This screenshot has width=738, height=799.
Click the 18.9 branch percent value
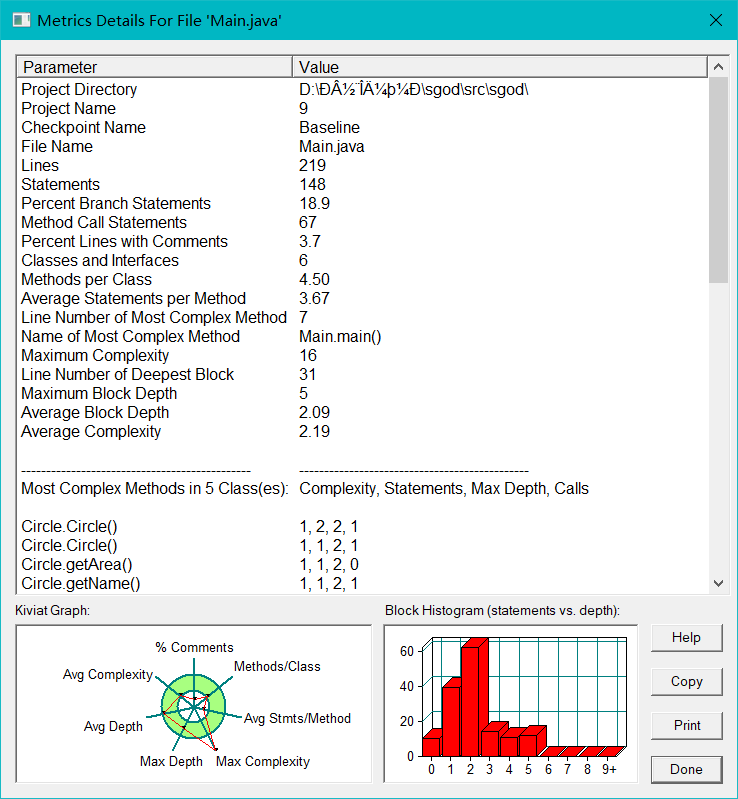pyautogui.click(x=314, y=203)
